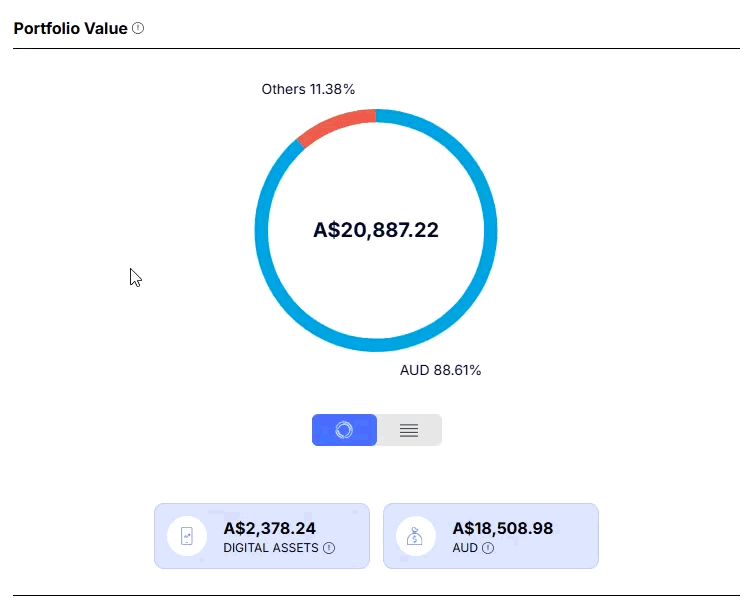The image size is (754, 612).
Task: Switch to list view
Action: pyautogui.click(x=409, y=430)
